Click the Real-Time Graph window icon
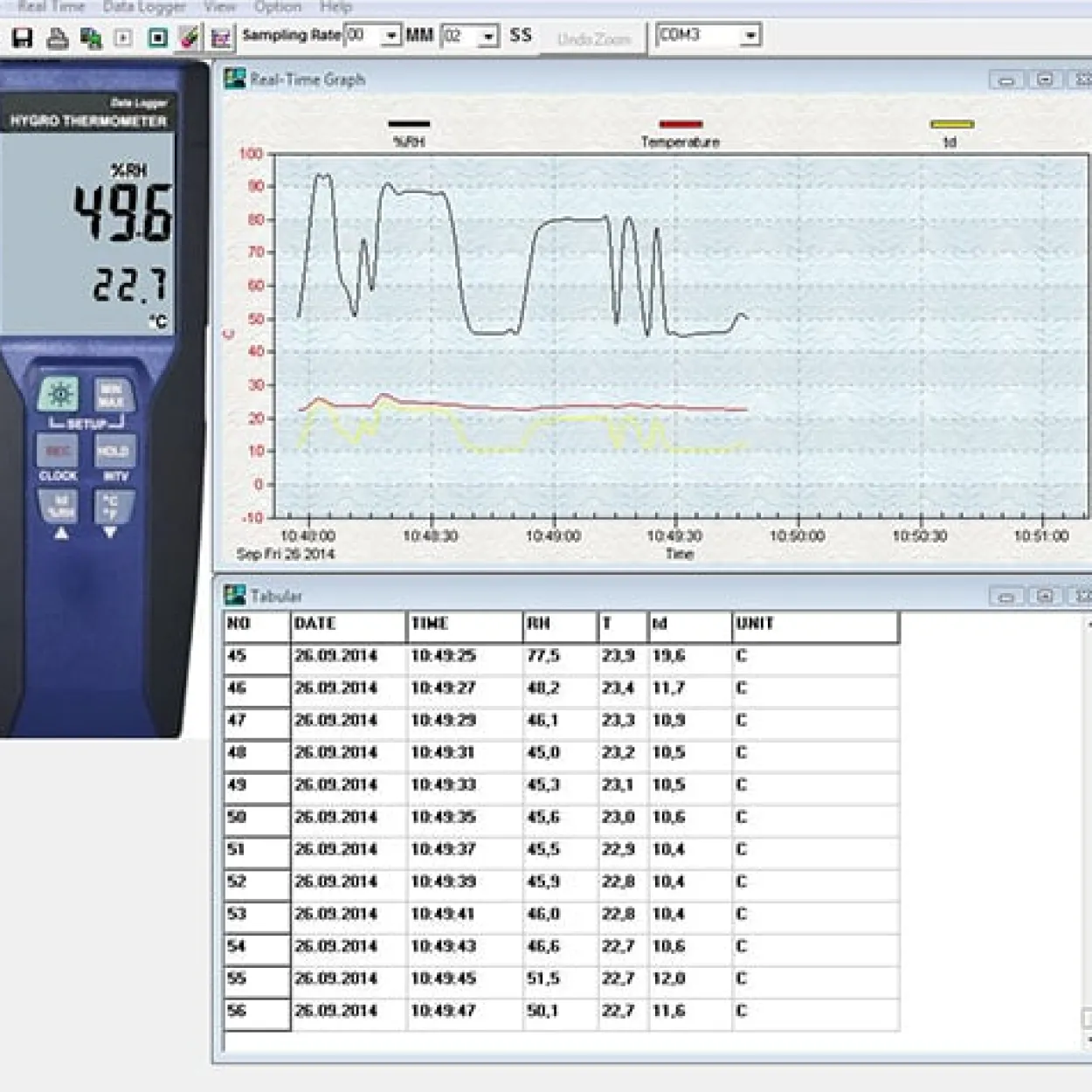The width and height of the screenshot is (1092, 1092). click(234, 79)
